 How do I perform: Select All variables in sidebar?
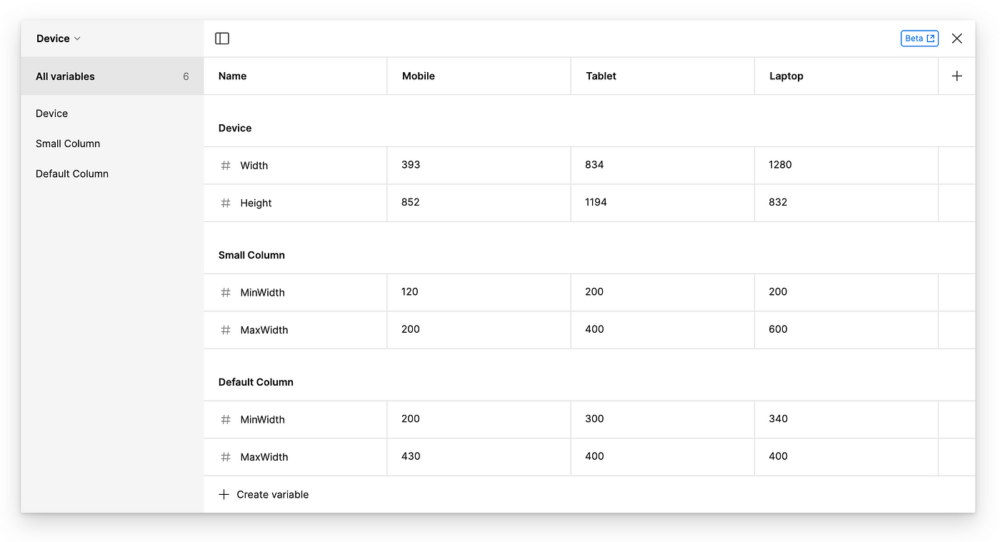click(66, 77)
